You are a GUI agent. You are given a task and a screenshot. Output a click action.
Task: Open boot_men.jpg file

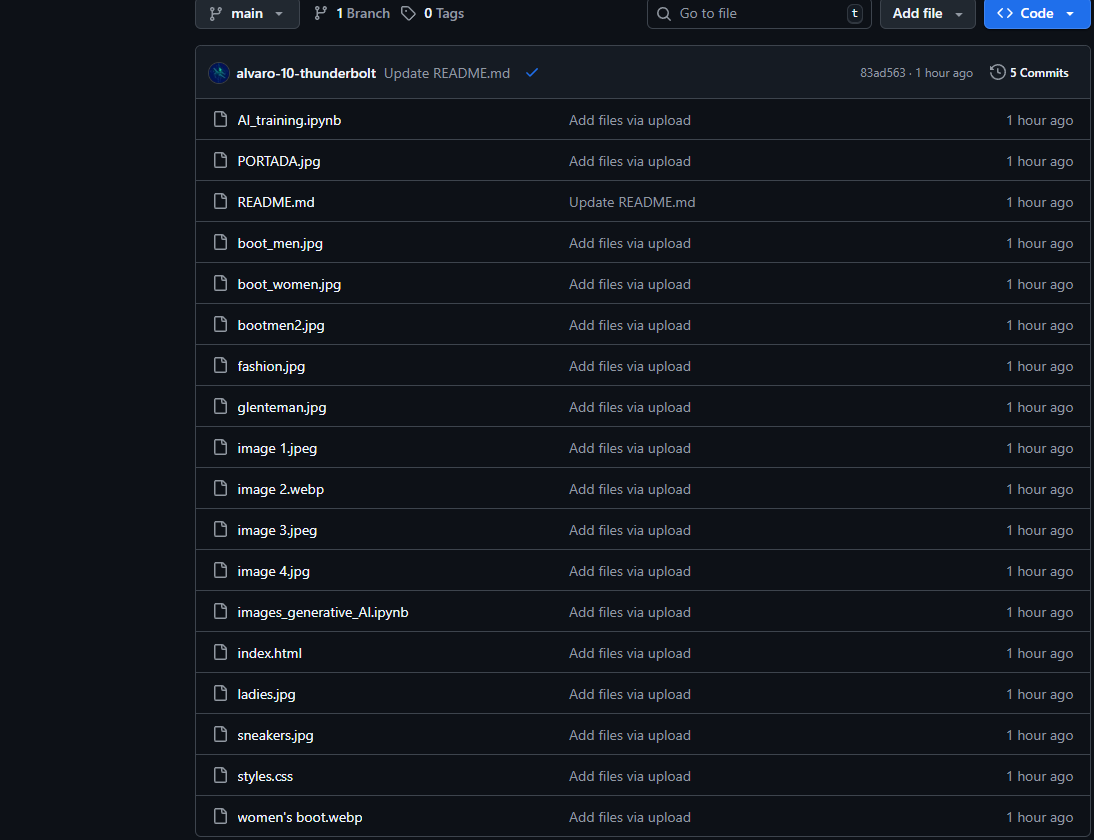(x=280, y=243)
